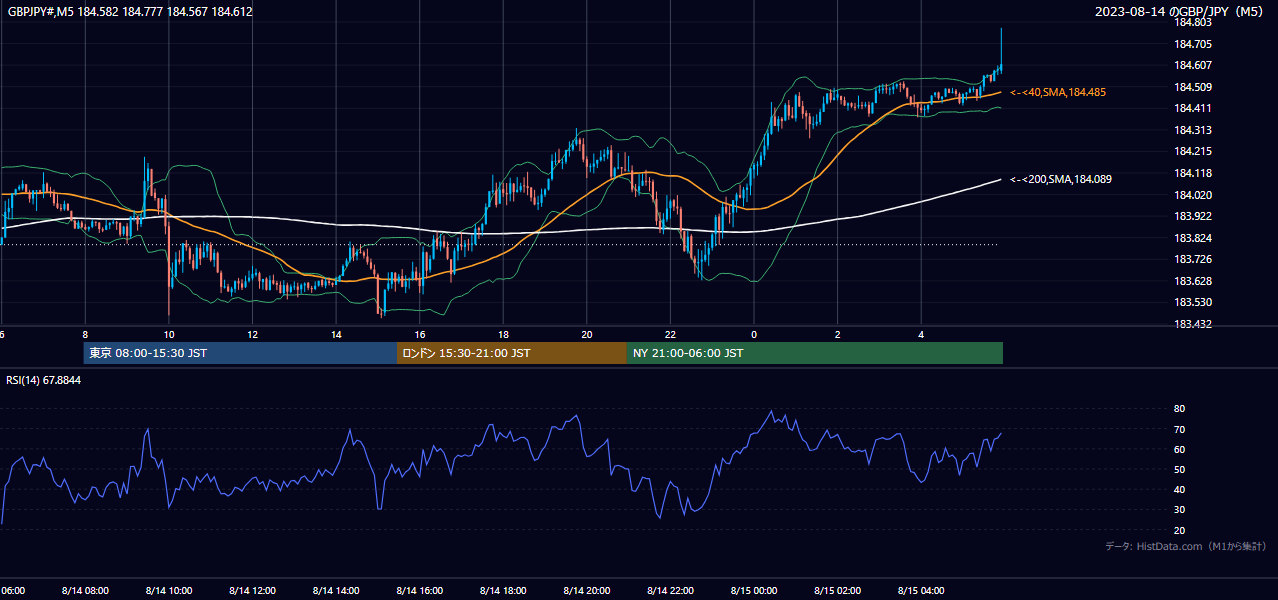This screenshot has width=1278, height=600.
Task: Click RSI axis level 70
Action: point(1179,429)
